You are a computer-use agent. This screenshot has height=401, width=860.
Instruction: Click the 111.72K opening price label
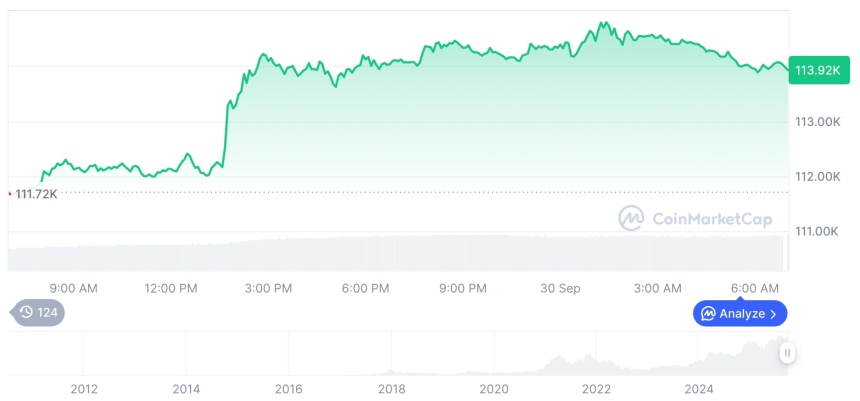point(37,193)
